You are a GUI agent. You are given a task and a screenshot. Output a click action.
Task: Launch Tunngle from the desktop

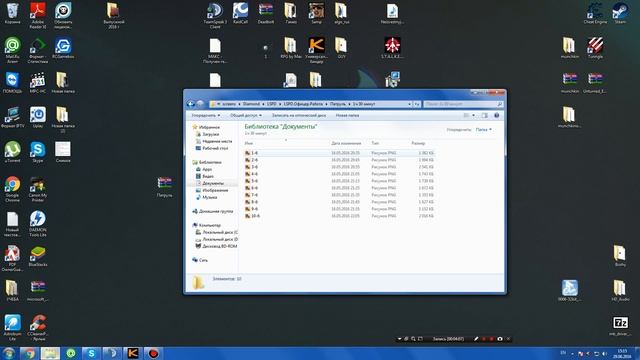[595, 48]
